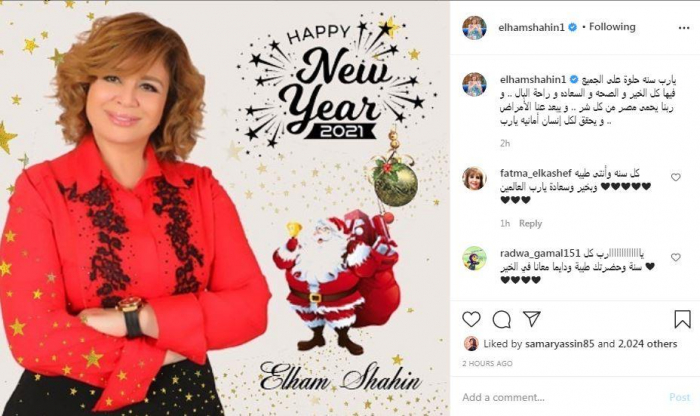Screen dimensions: 700x416
Task: Like the post with heart icon
Action: pyautogui.click(x=471, y=319)
